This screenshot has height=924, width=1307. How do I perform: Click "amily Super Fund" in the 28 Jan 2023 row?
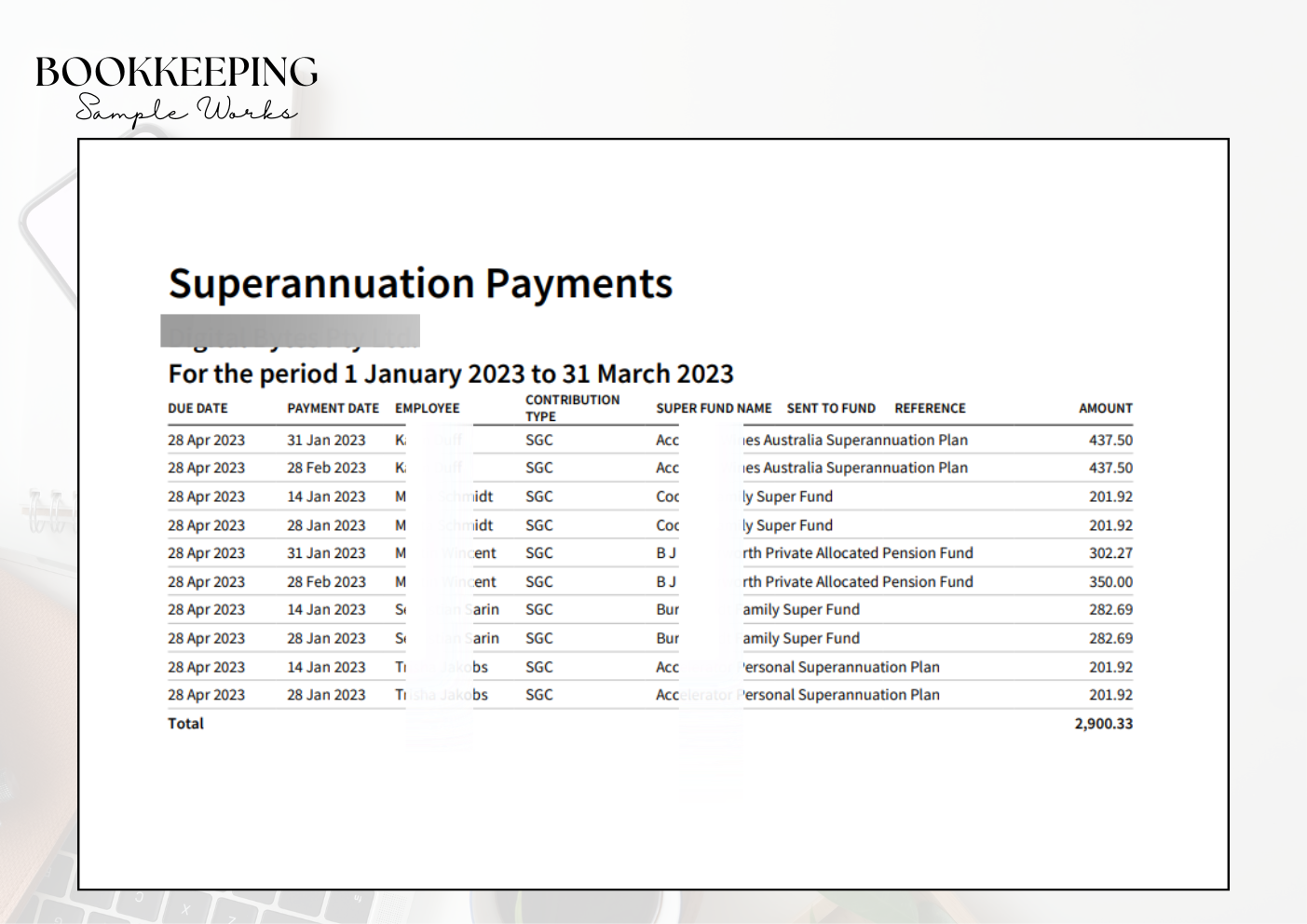click(x=801, y=639)
